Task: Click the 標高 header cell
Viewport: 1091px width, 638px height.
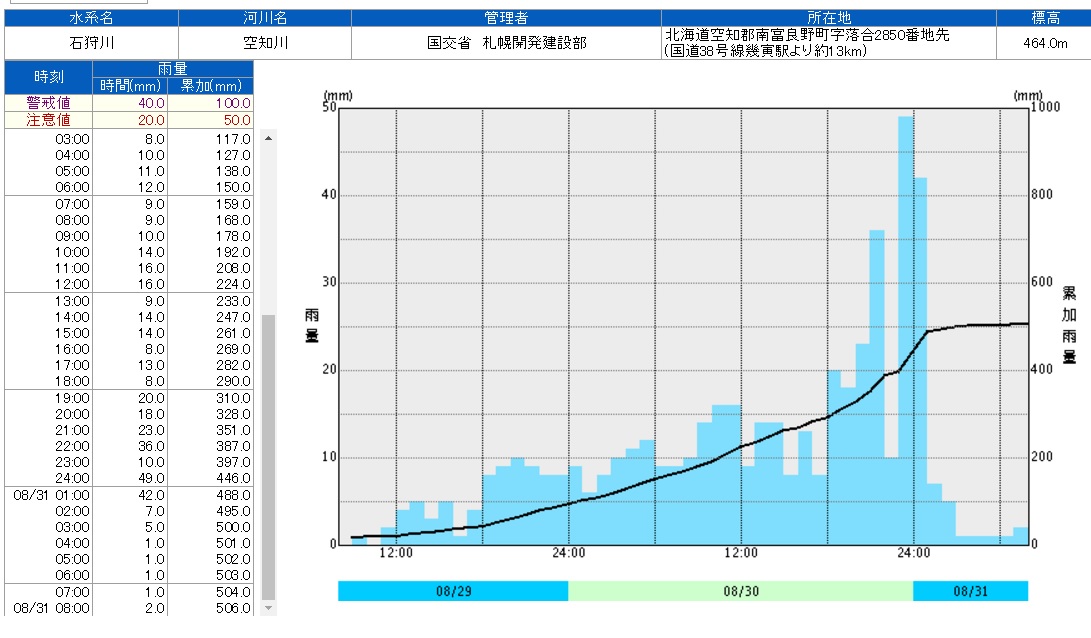Action: coord(1043,18)
